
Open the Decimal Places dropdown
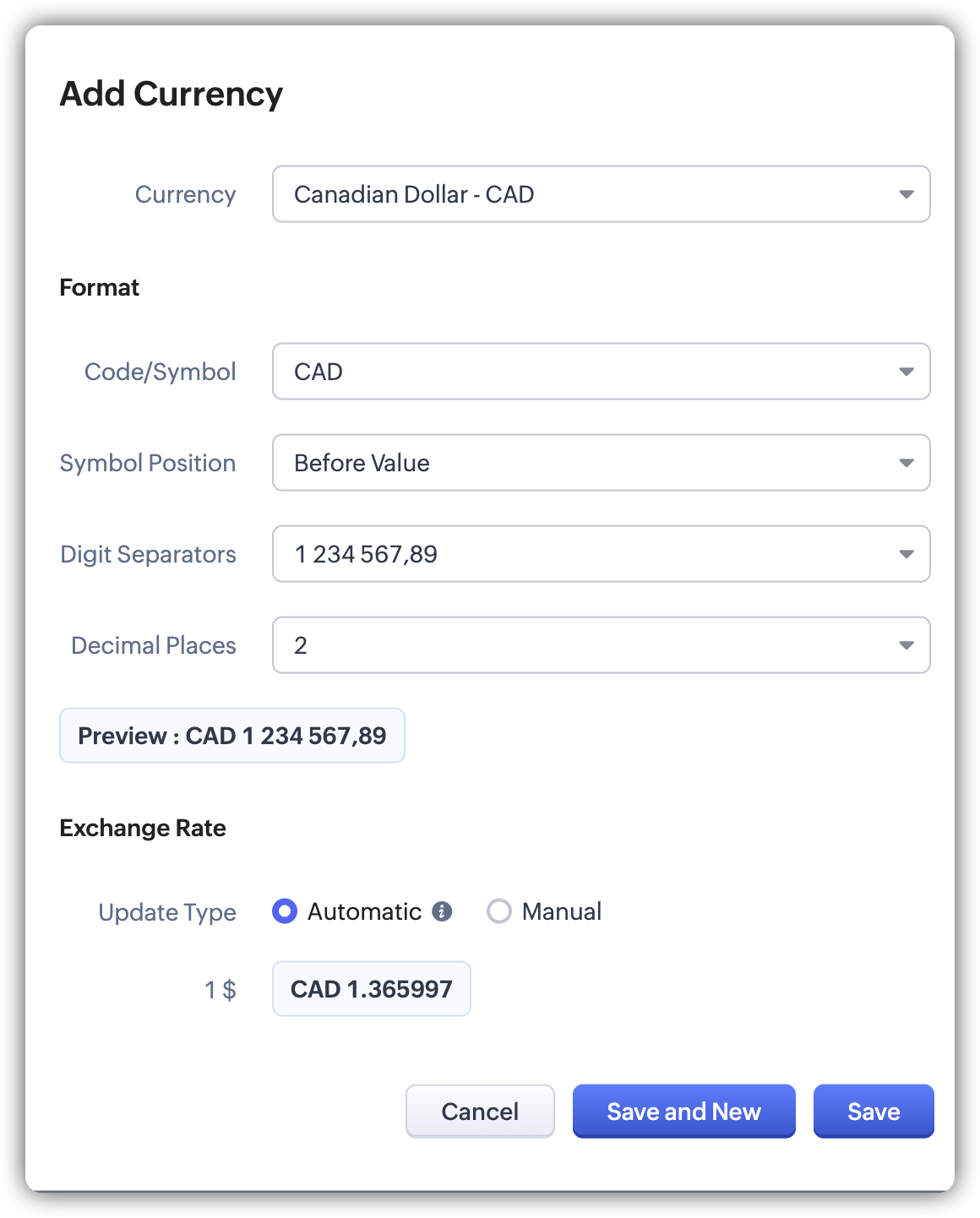pos(601,645)
